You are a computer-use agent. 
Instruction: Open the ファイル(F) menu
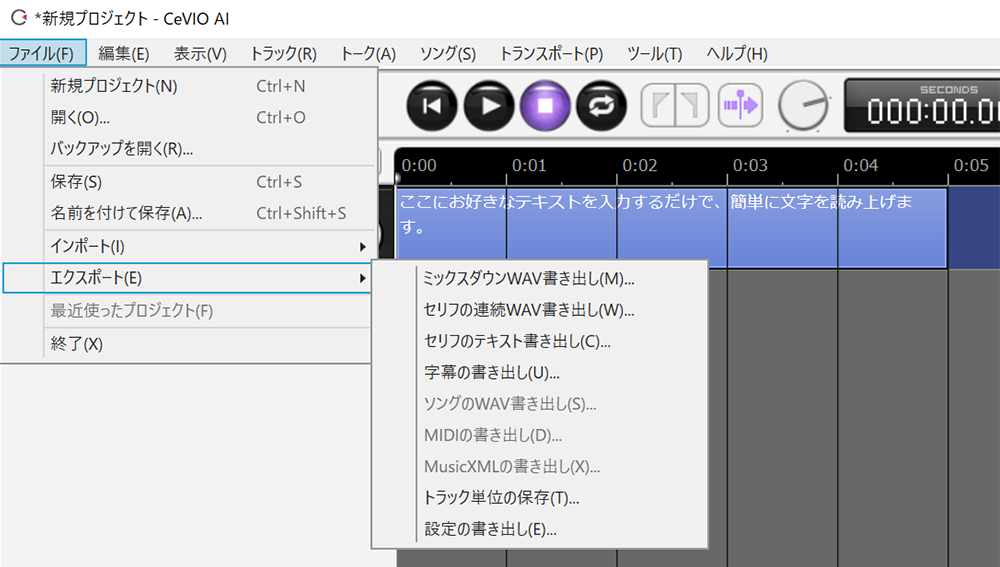(43, 54)
